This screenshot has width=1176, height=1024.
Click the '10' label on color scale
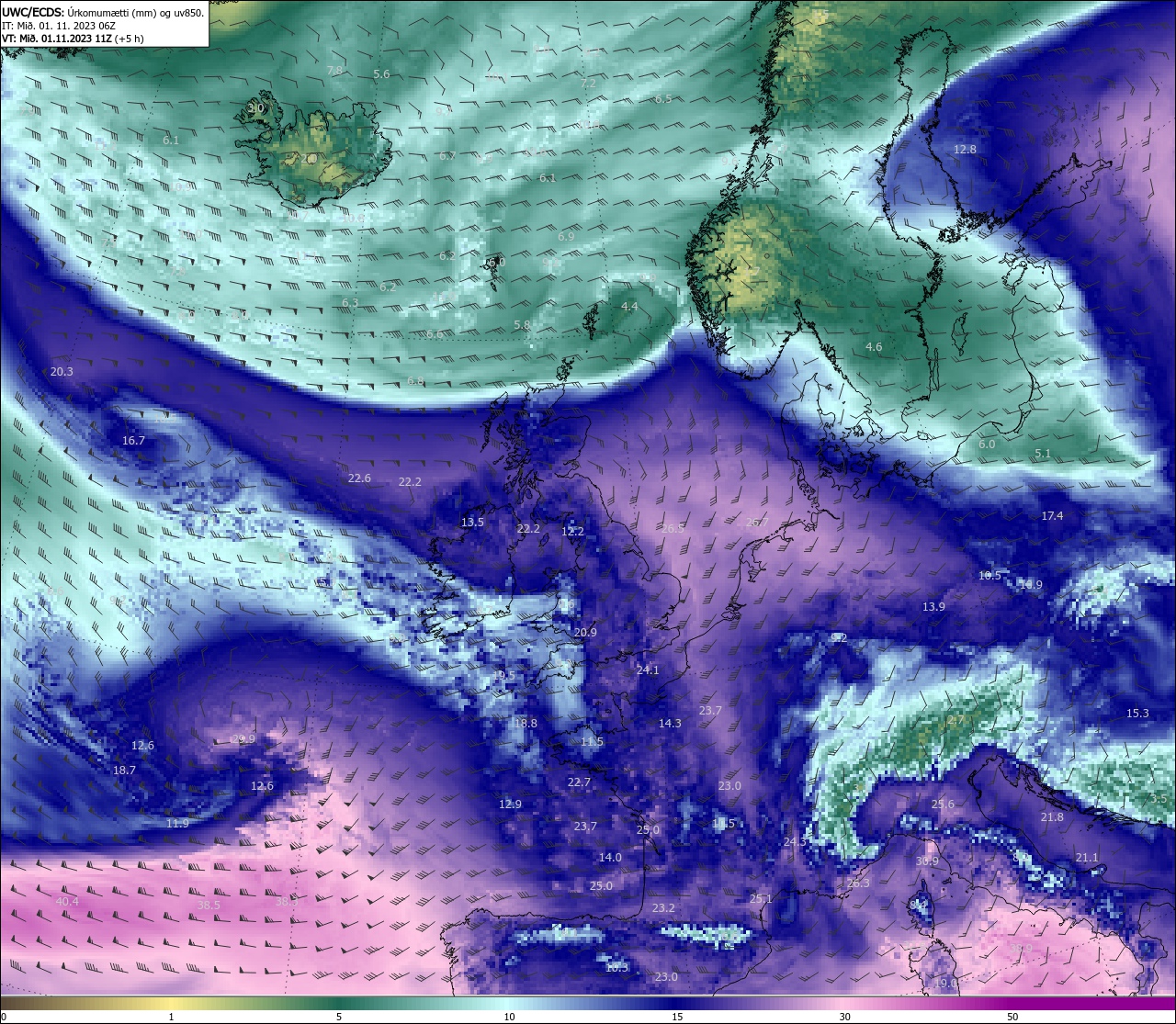pos(508,1017)
